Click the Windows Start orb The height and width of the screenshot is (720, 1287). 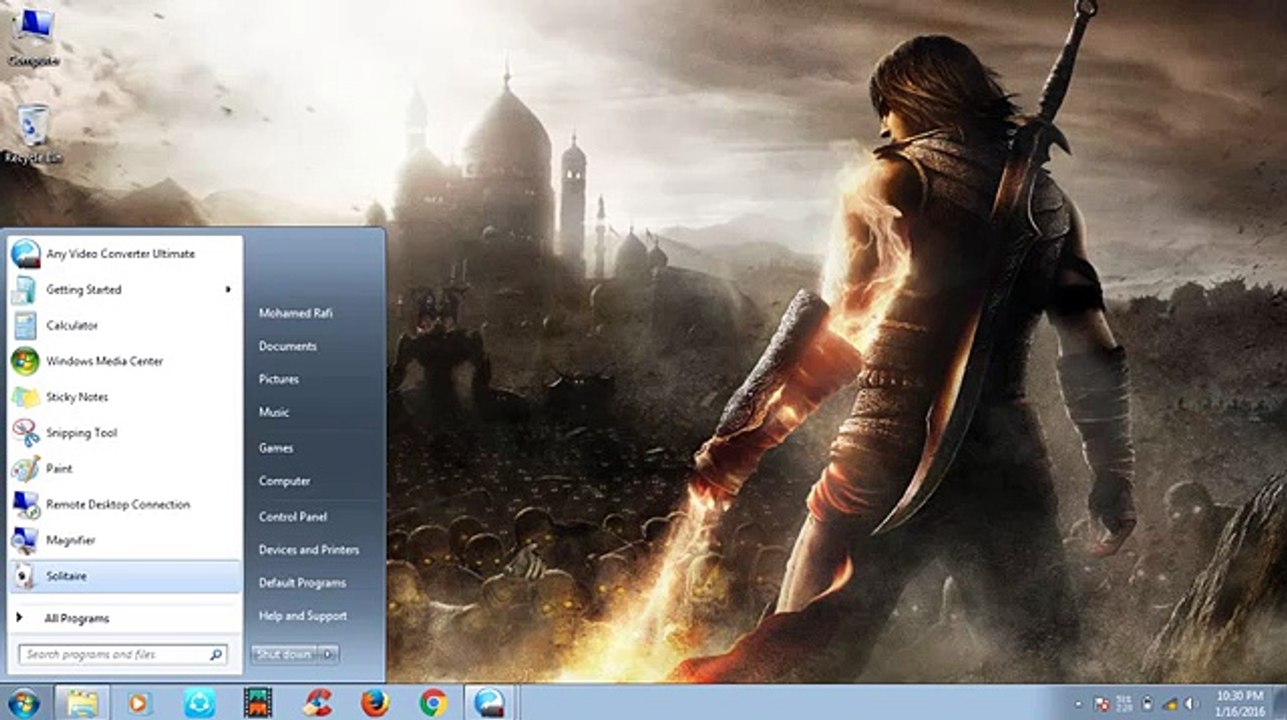(x=23, y=703)
